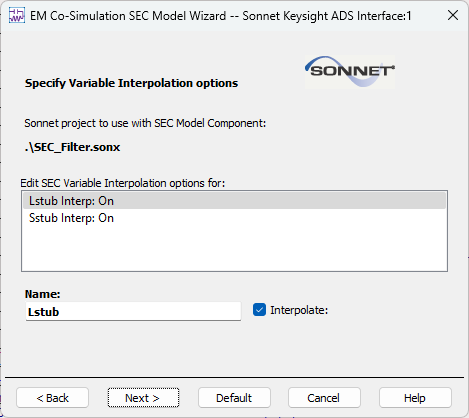
Task: Cancel the SEC Model Wizard
Action: tap(324, 398)
